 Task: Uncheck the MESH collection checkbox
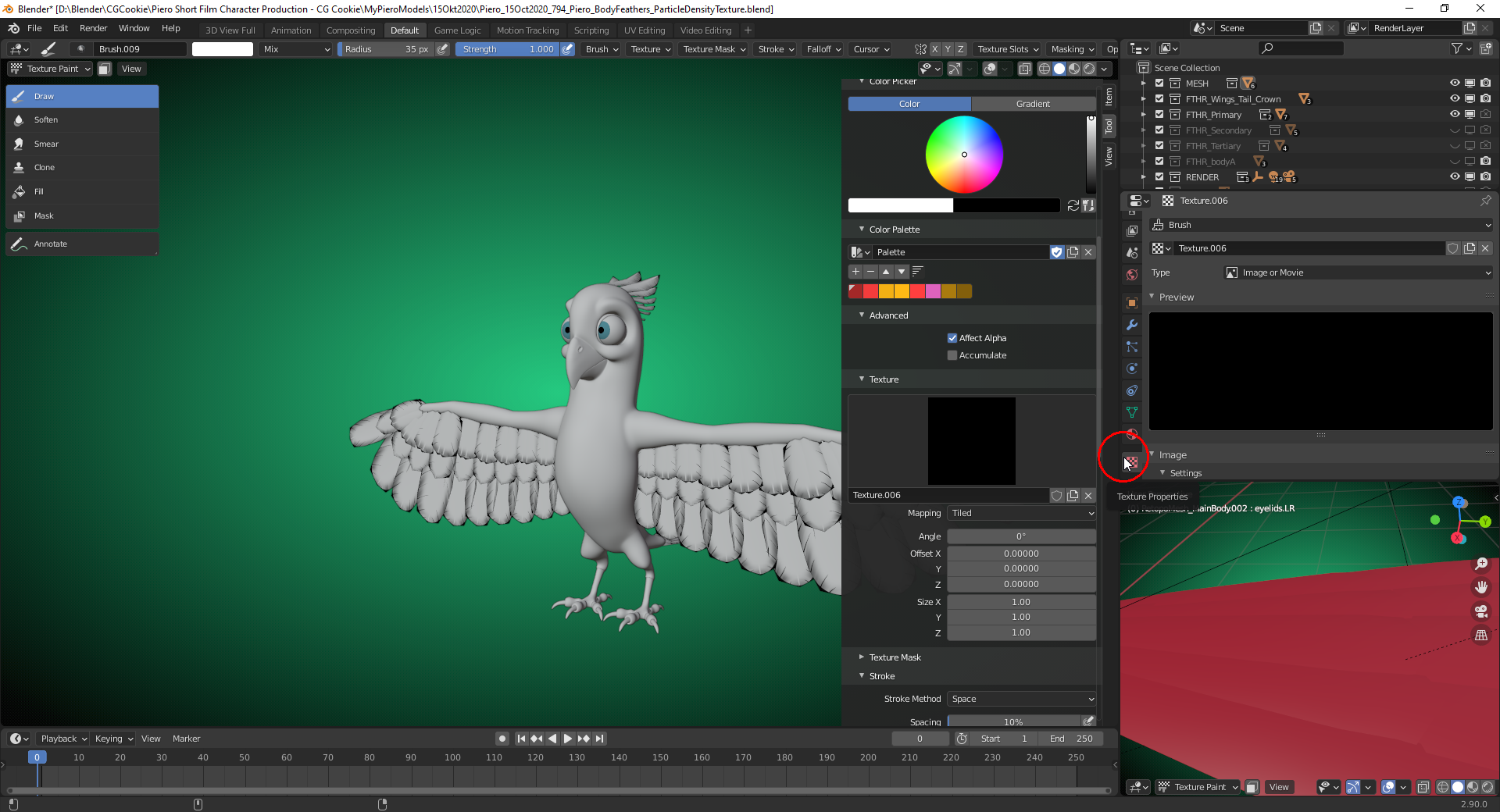click(1159, 84)
